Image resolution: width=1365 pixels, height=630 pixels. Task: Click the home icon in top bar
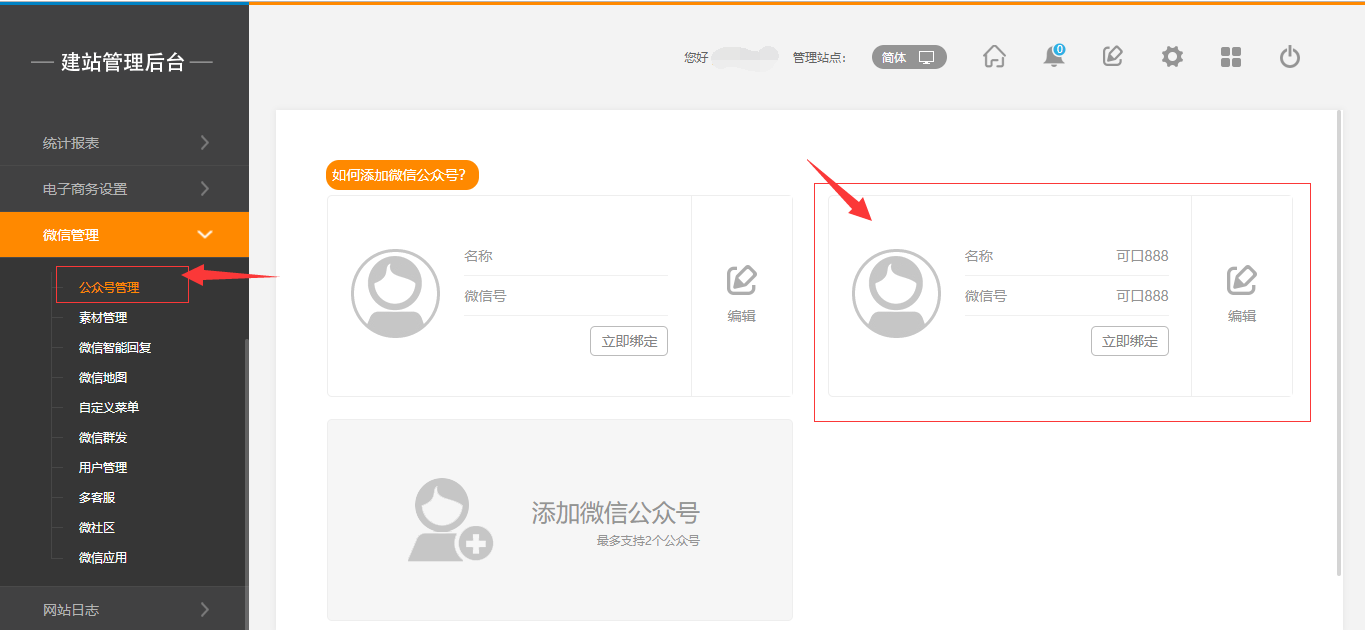click(x=994, y=57)
